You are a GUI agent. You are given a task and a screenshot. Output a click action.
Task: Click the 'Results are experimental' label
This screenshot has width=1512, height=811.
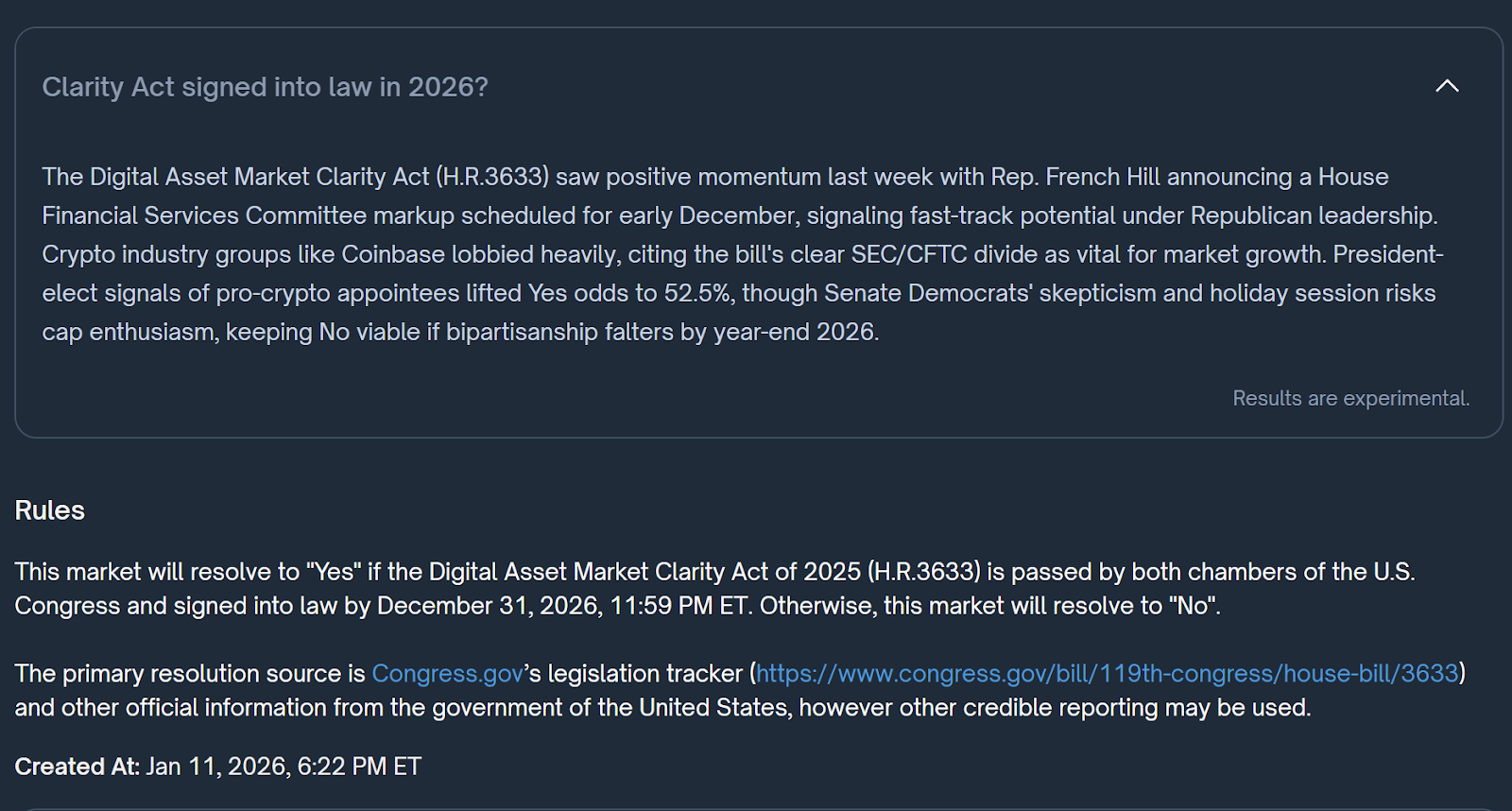point(1350,398)
